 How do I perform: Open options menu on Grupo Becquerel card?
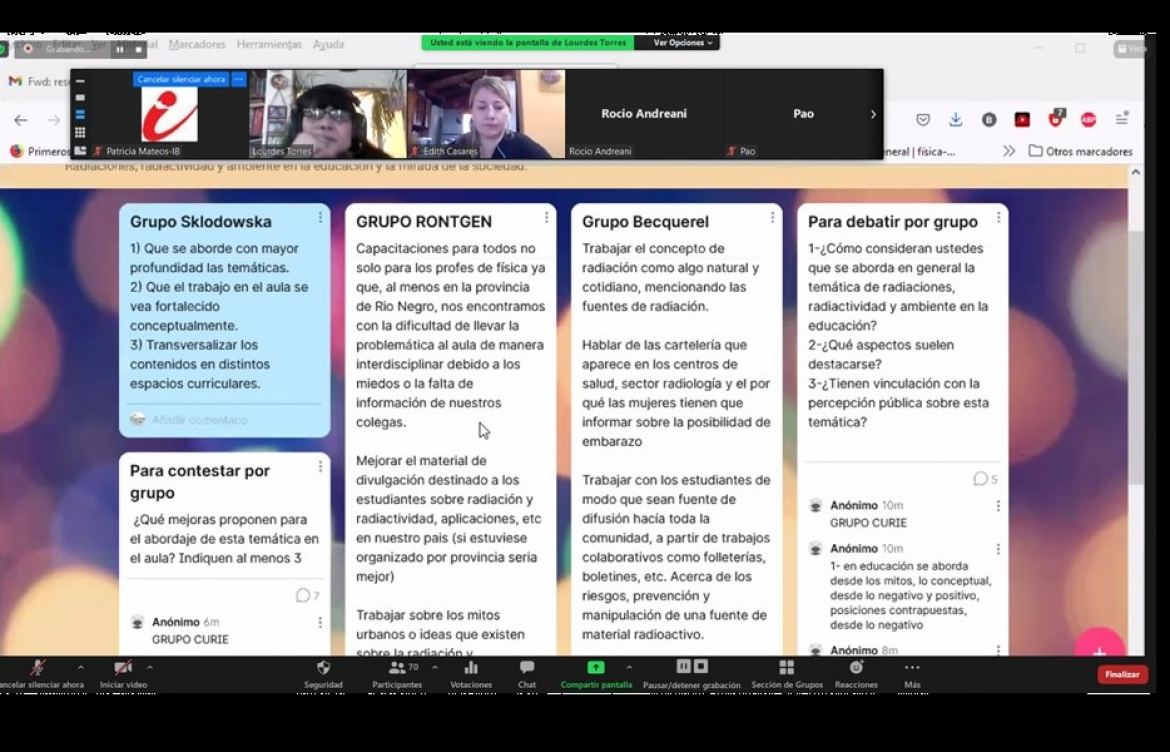(x=772, y=217)
